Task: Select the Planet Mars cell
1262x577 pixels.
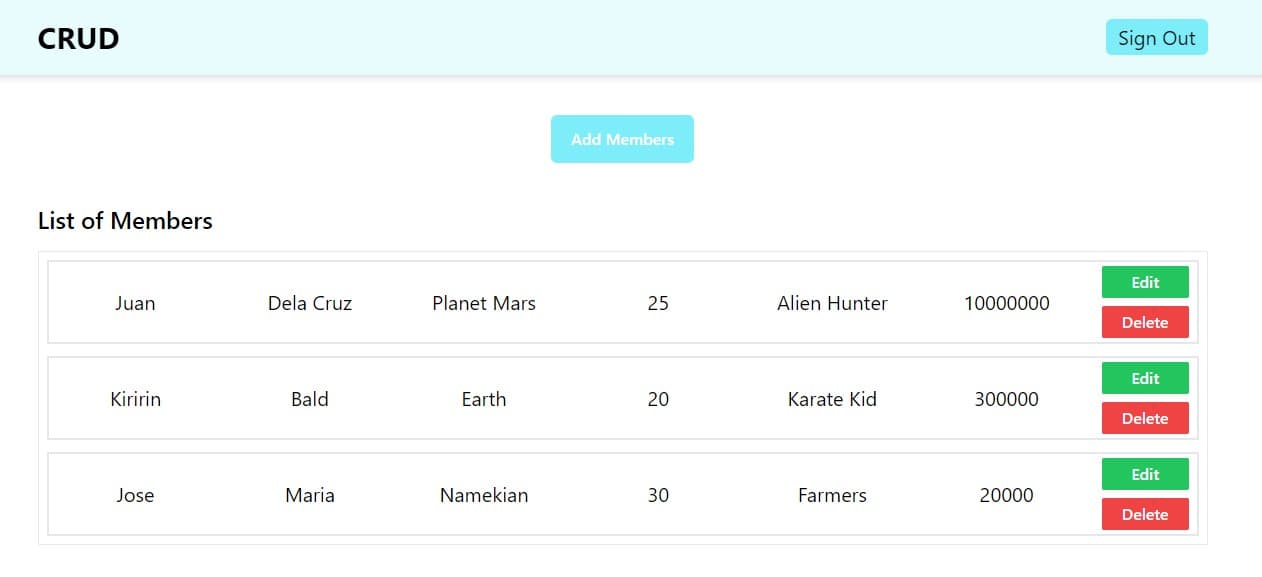Action: click(484, 303)
